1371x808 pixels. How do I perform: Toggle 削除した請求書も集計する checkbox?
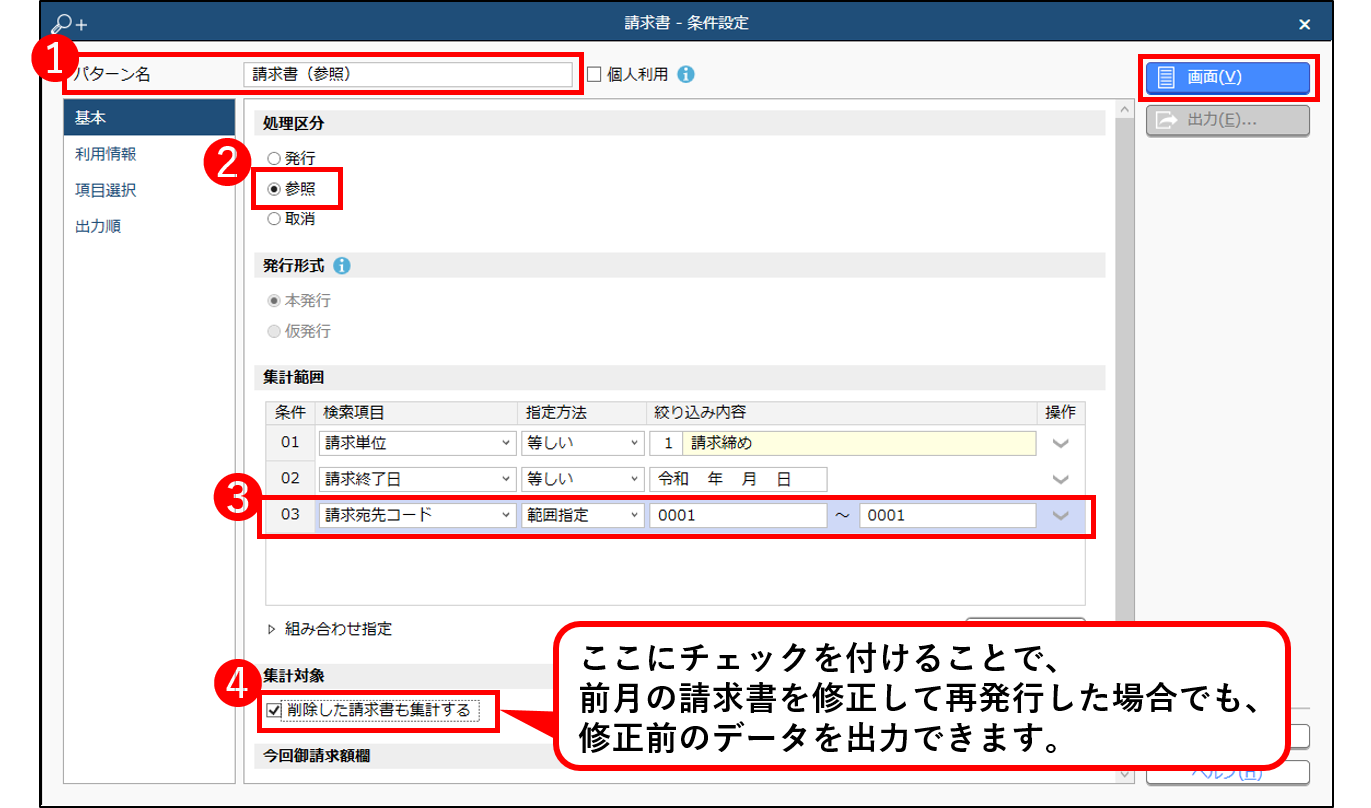(274, 711)
